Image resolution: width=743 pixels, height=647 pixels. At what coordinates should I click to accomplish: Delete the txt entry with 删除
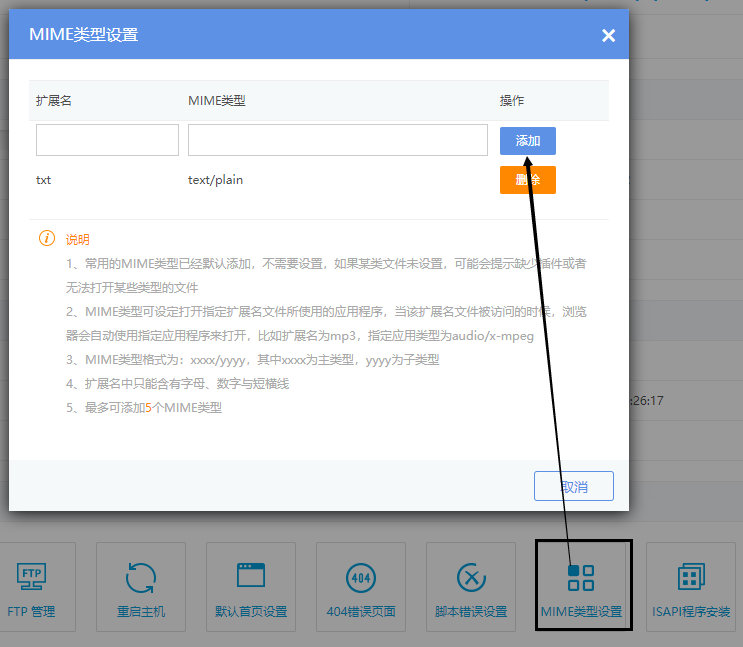tap(527, 180)
